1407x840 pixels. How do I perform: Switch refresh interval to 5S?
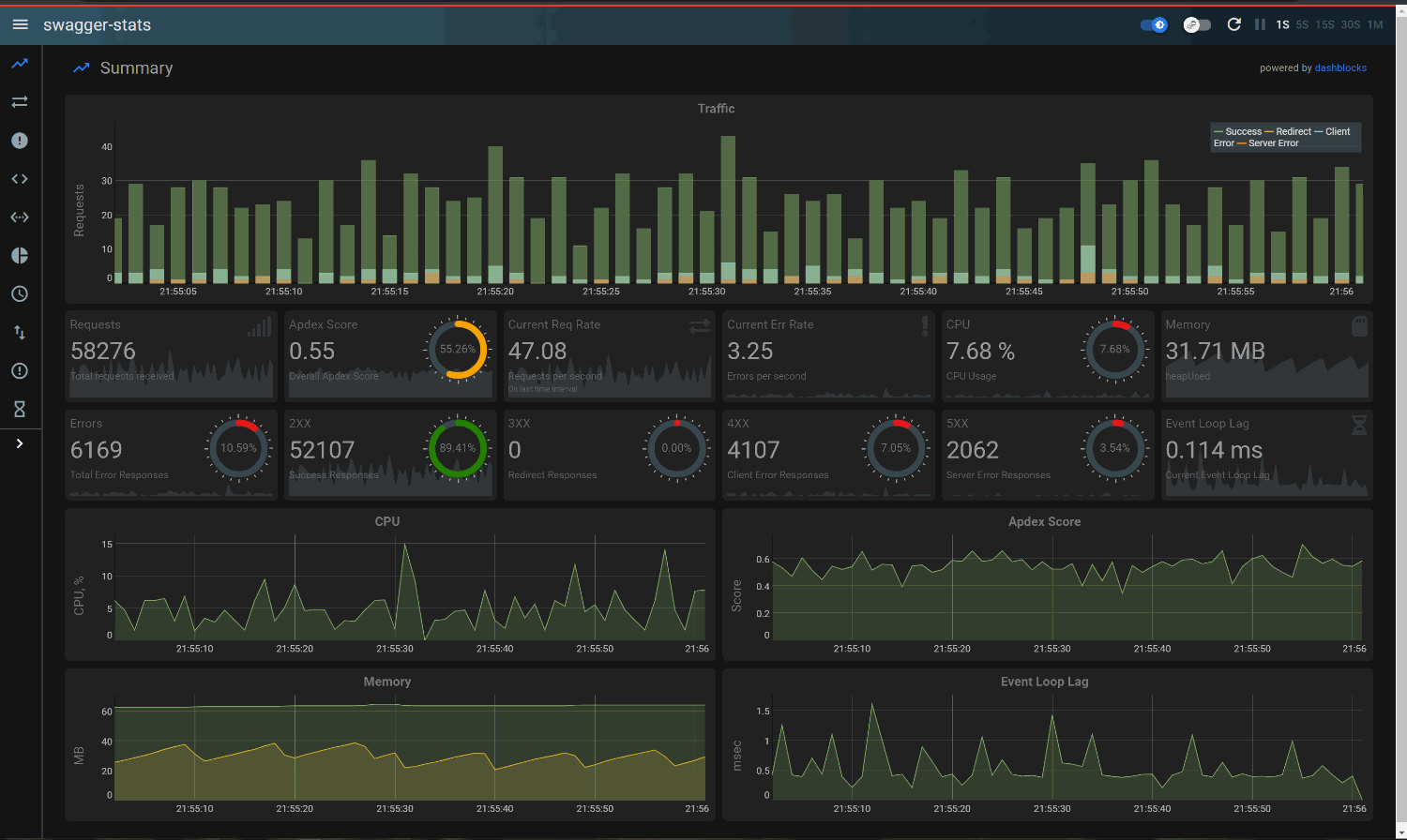pyautogui.click(x=1302, y=25)
